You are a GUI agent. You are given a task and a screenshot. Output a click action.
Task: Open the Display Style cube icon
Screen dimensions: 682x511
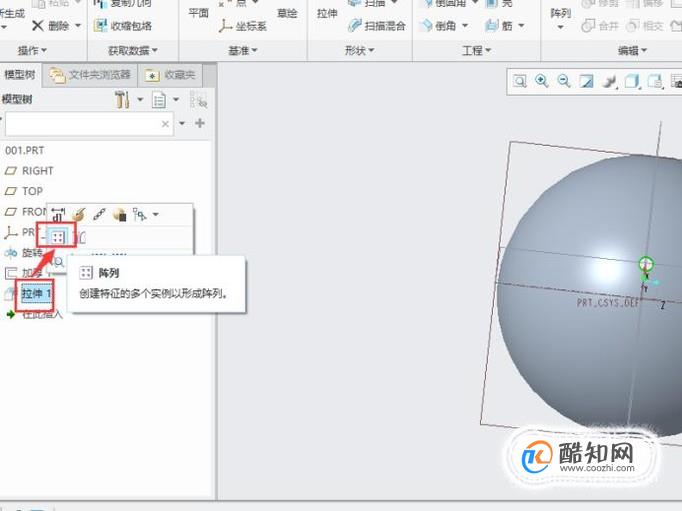pos(632,81)
